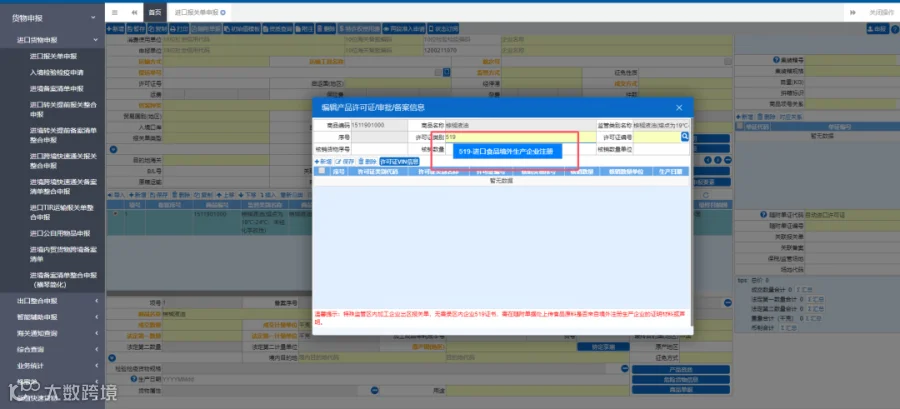Click the tab-scroll-right double arrow icon
This screenshot has width=900, height=409.
point(853,12)
